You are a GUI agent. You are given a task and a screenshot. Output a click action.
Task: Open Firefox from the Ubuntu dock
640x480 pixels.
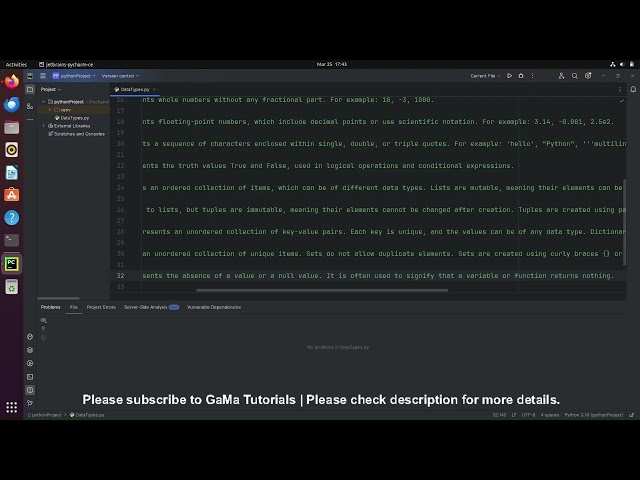click(x=11, y=82)
